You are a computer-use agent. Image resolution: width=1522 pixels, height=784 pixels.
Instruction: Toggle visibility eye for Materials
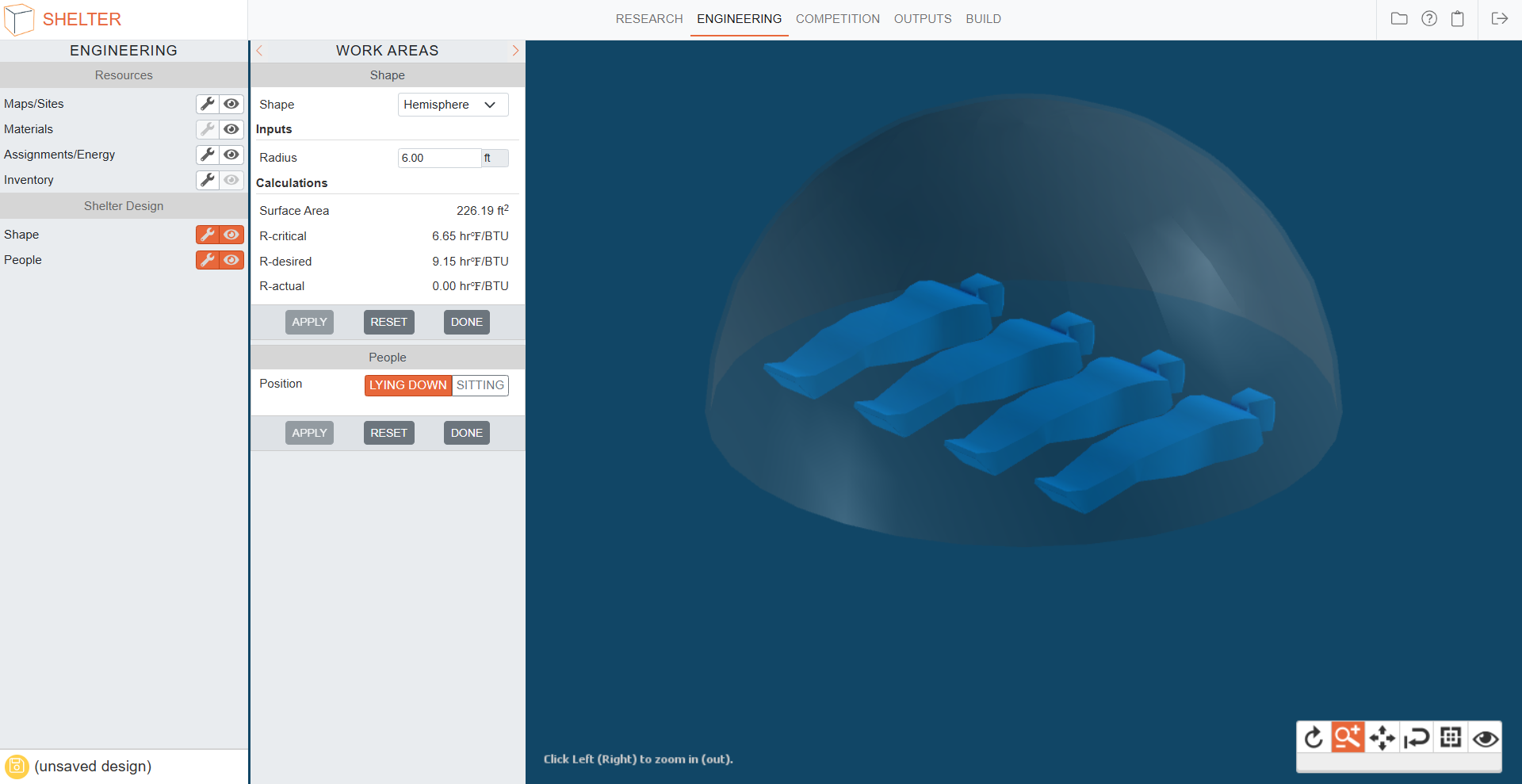[231, 129]
